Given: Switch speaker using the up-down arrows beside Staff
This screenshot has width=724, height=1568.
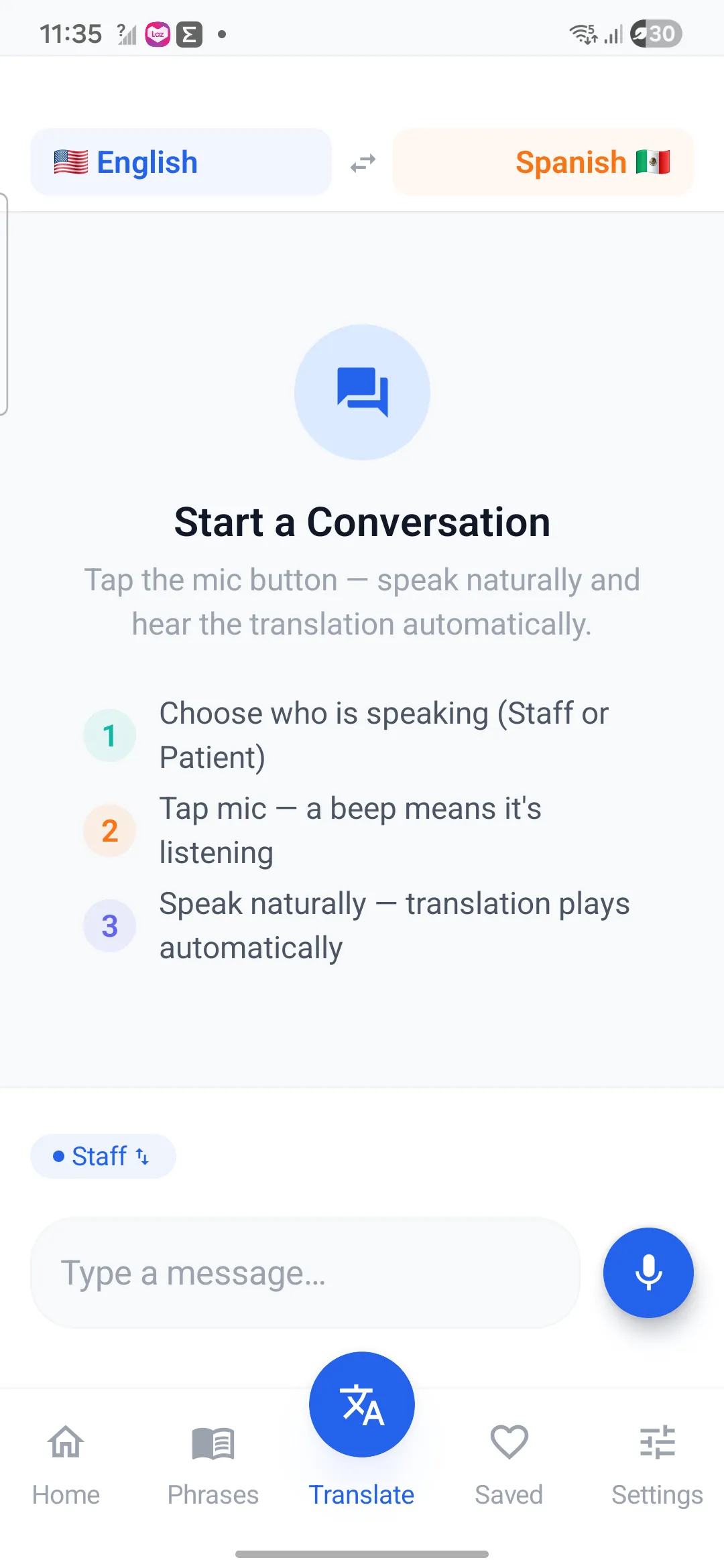Looking at the screenshot, I should [143, 1155].
